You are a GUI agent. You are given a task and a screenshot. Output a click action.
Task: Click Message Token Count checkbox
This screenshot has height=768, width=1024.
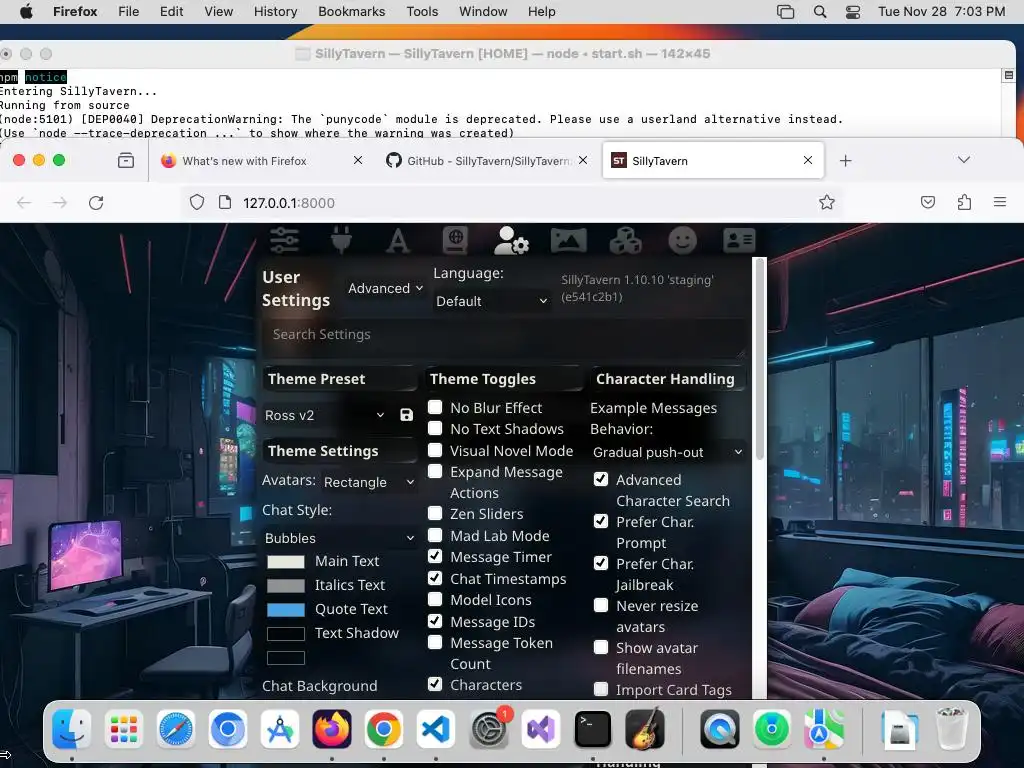(435, 642)
